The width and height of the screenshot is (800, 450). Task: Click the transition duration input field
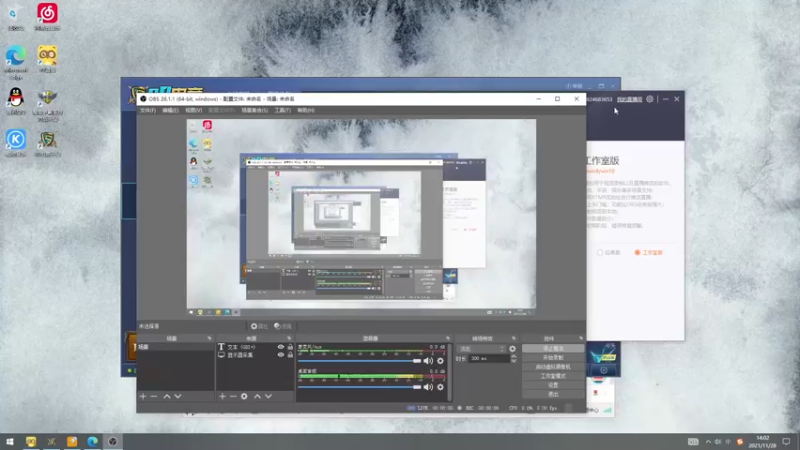pos(489,359)
